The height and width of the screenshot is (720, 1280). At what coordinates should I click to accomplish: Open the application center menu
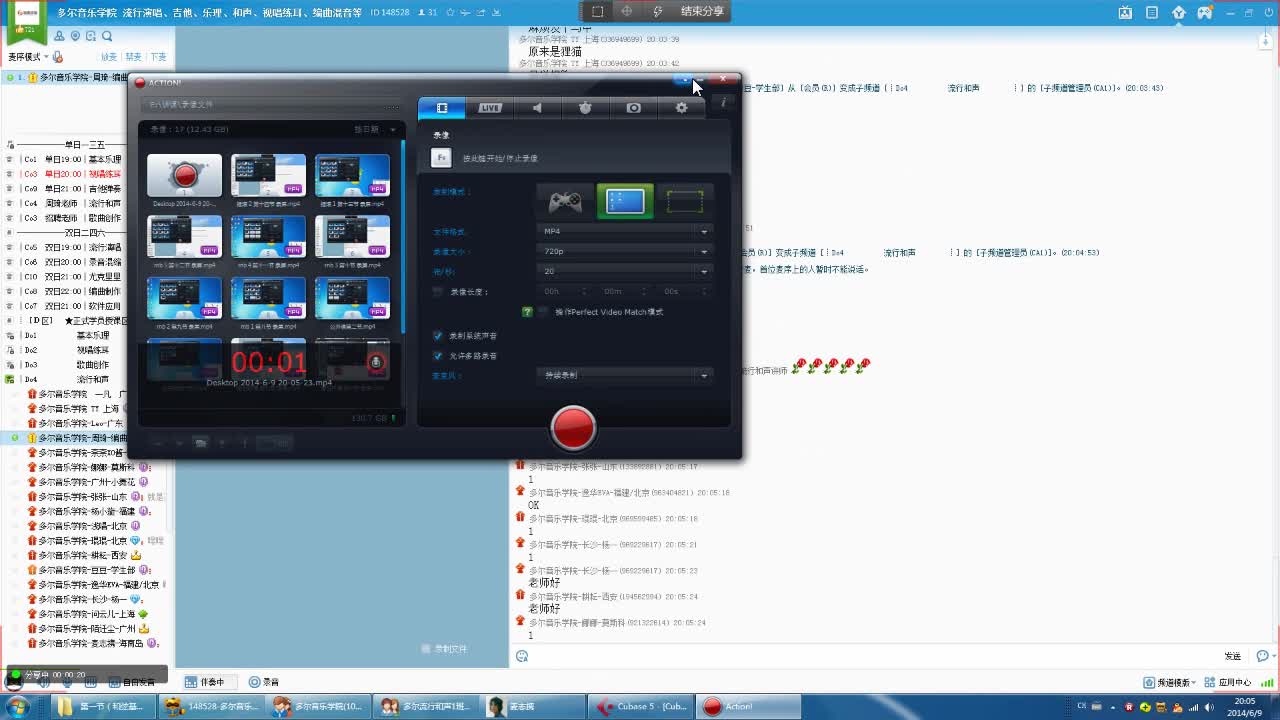pyautogui.click(x=1229, y=683)
